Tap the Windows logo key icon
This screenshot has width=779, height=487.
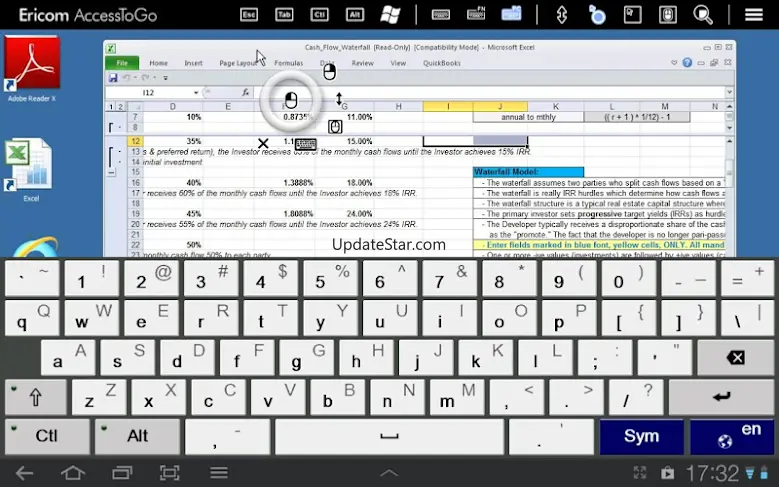coord(390,14)
